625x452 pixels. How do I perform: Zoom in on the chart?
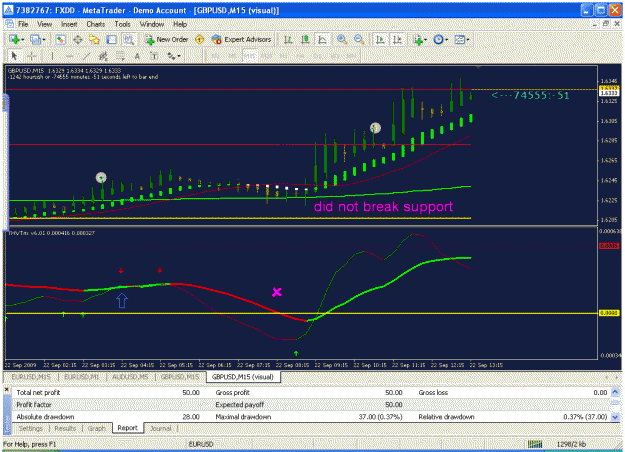coord(342,39)
